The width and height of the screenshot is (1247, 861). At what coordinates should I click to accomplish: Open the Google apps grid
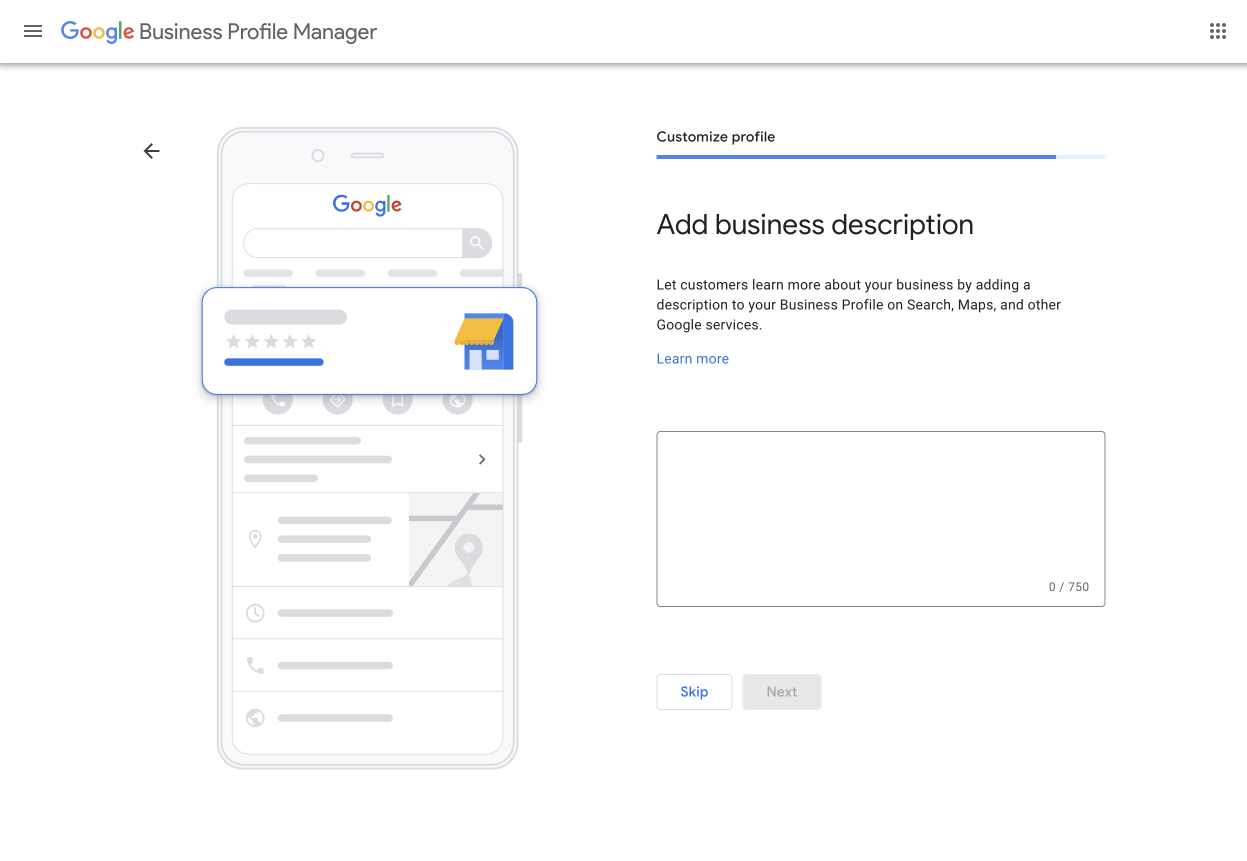[x=1217, y=31]
